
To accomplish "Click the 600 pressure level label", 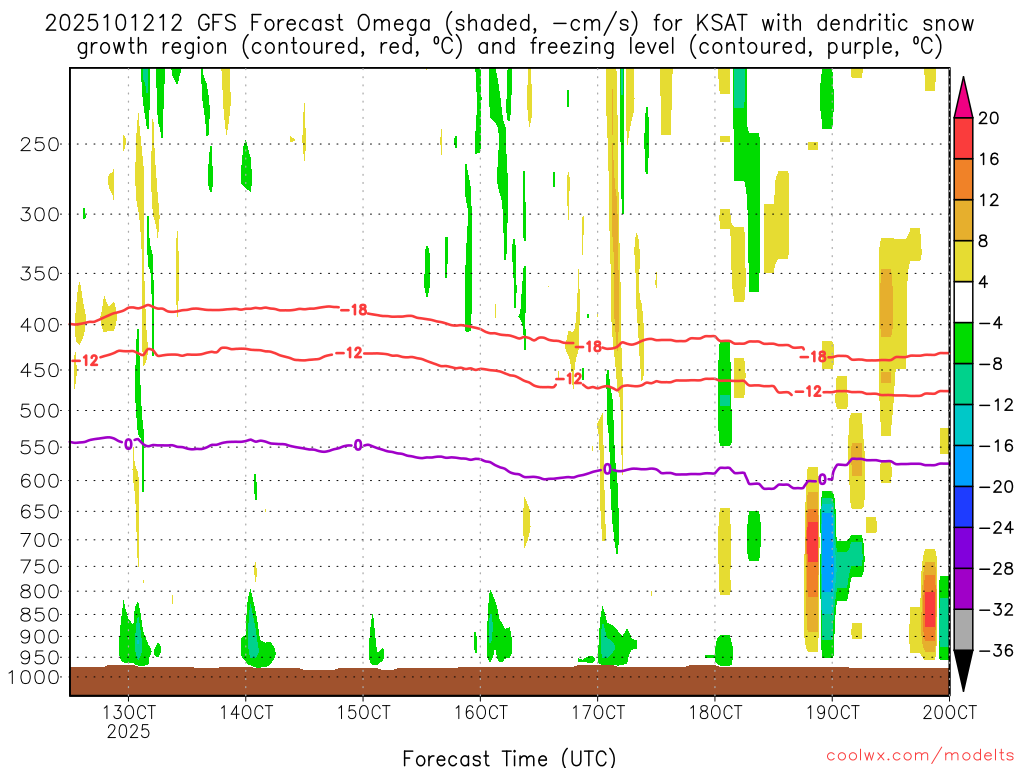I will click(40, 481).
